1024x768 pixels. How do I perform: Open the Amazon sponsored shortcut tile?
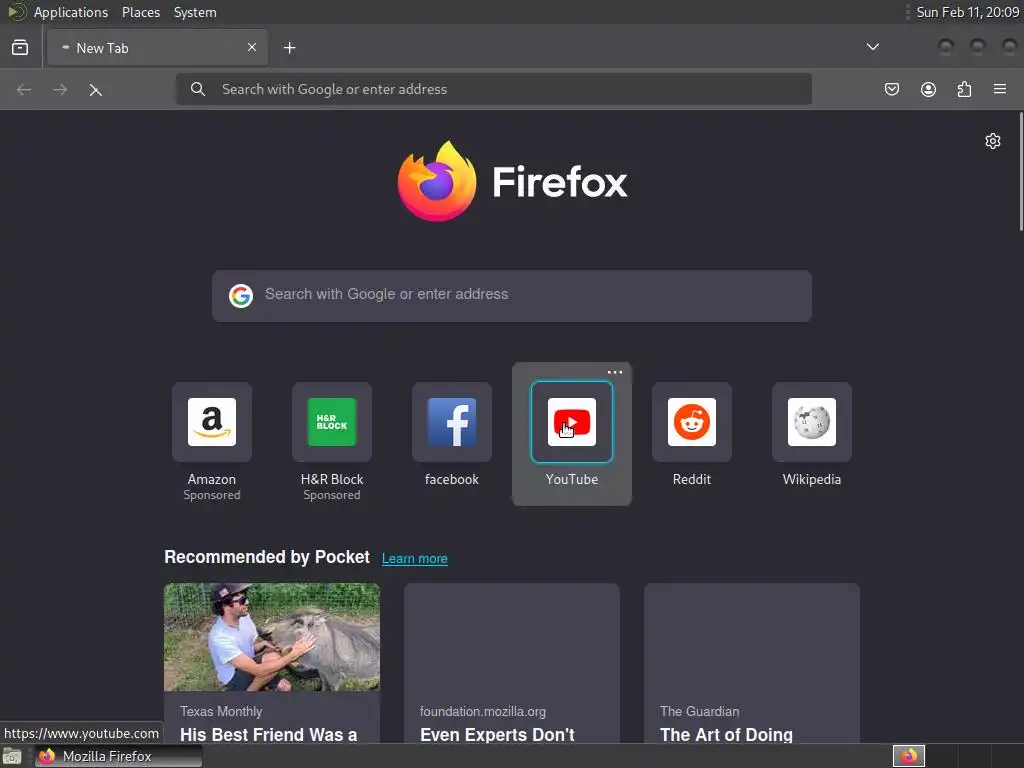[212, 422]
